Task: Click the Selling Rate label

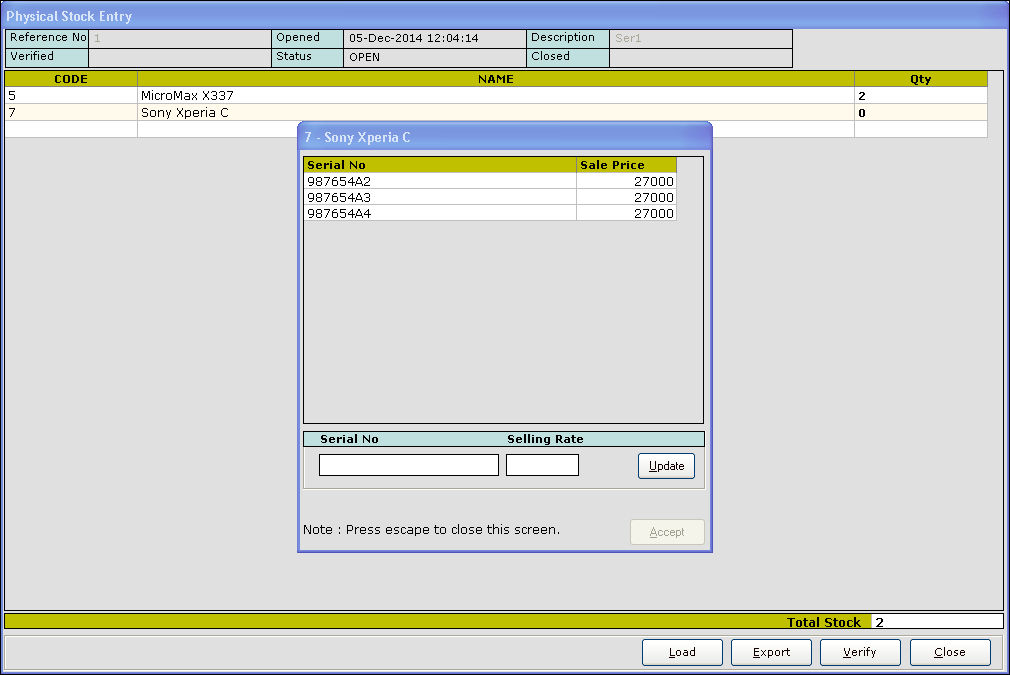Action: coord(545,439)
